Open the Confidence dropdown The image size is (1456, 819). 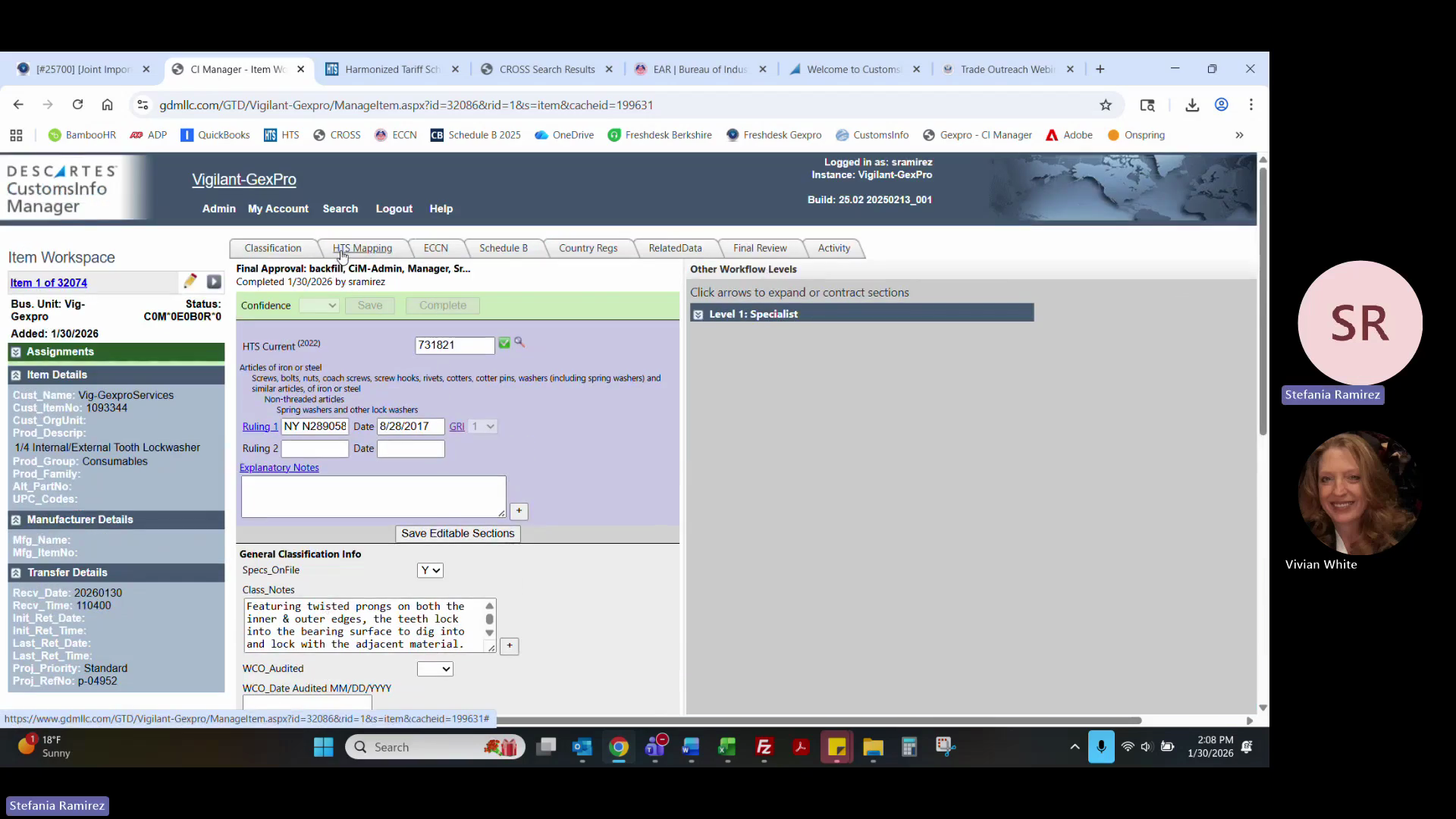(x=318, y=306)
